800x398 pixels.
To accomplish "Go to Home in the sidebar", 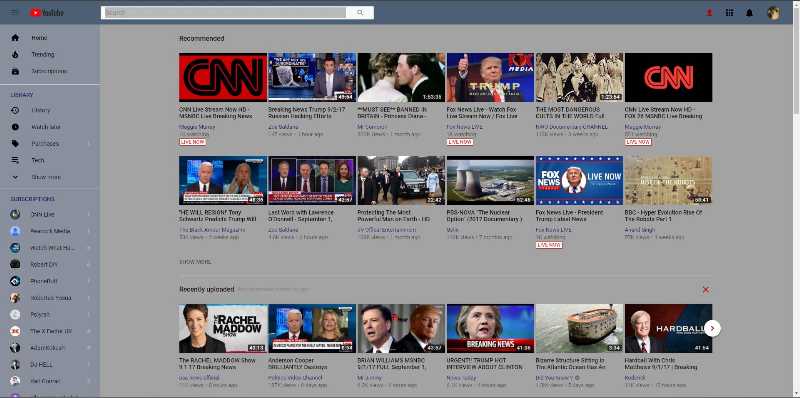I will point(50,38).
